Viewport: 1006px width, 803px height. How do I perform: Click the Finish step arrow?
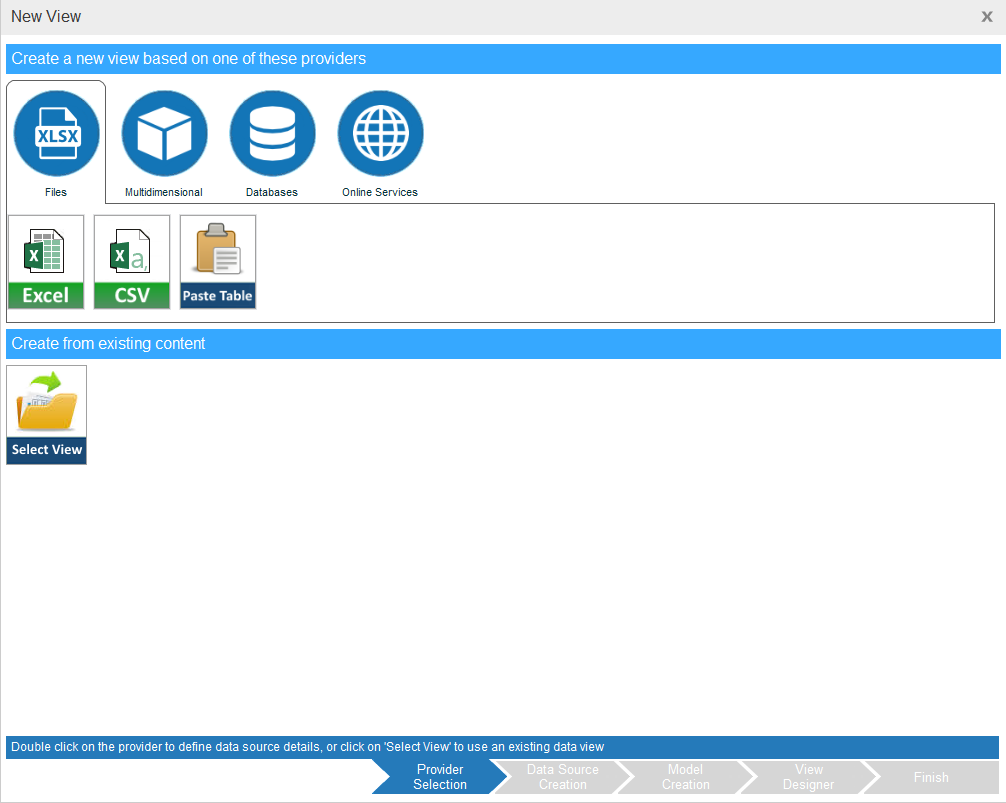pyautogui.click(x=930, y=777)
